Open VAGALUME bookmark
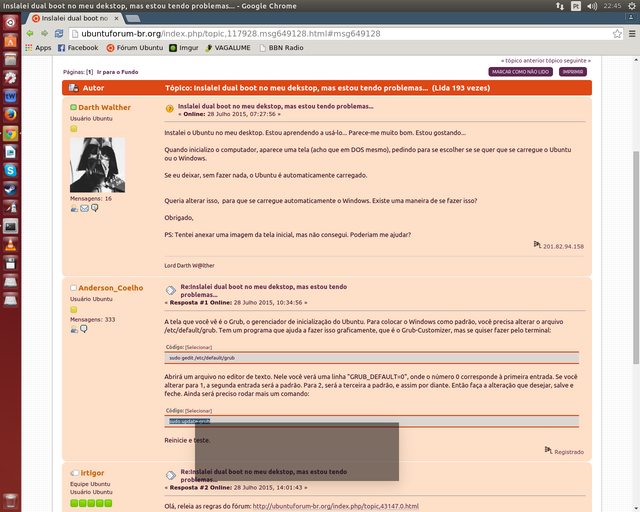This screenshot has height=512, width=640. [228, 48]
